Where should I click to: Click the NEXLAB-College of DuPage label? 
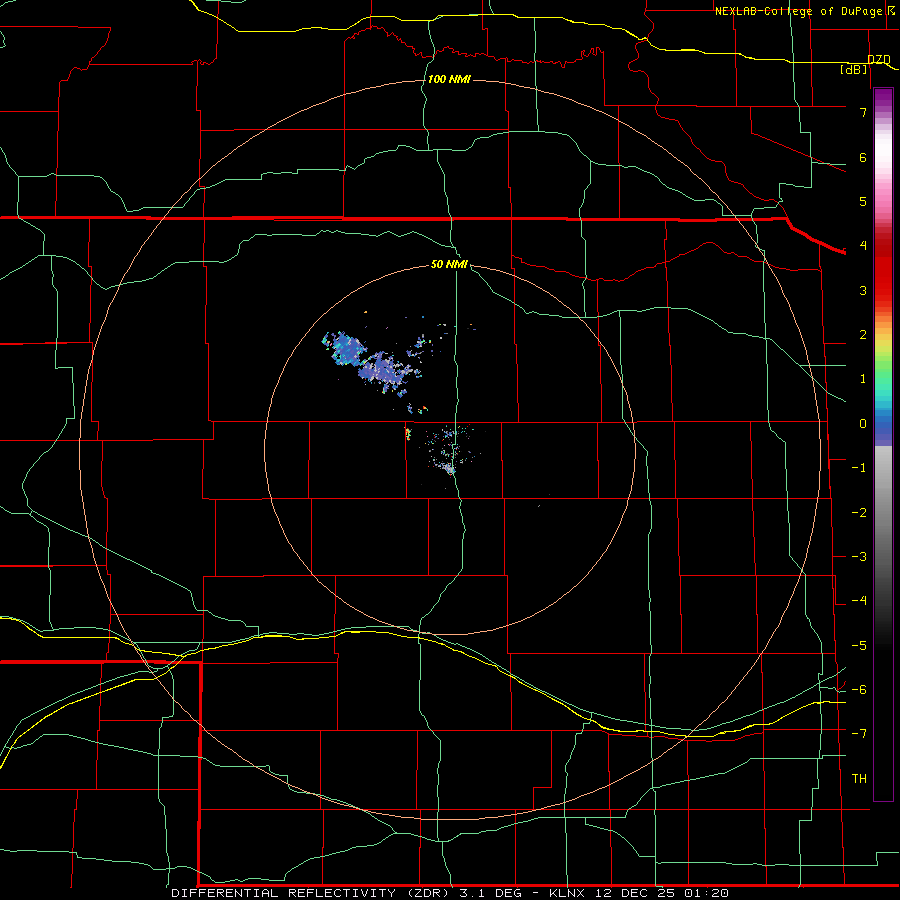[798, 11]
